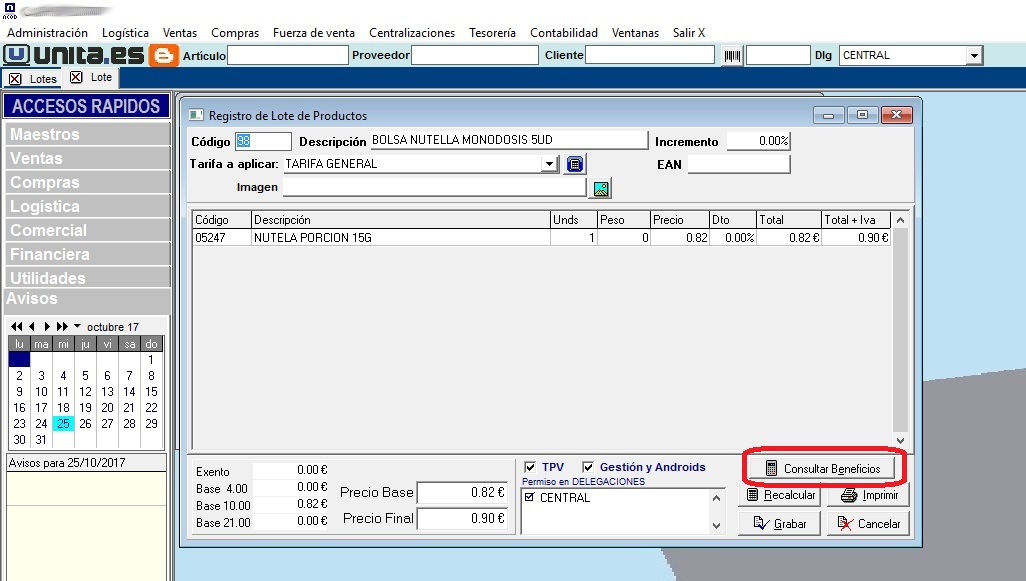Viewport: 1026px width, 581px height.
Task: Select table row NUTELA PORCION 15G
Action: pyautogui.click(x=542, y=238)
